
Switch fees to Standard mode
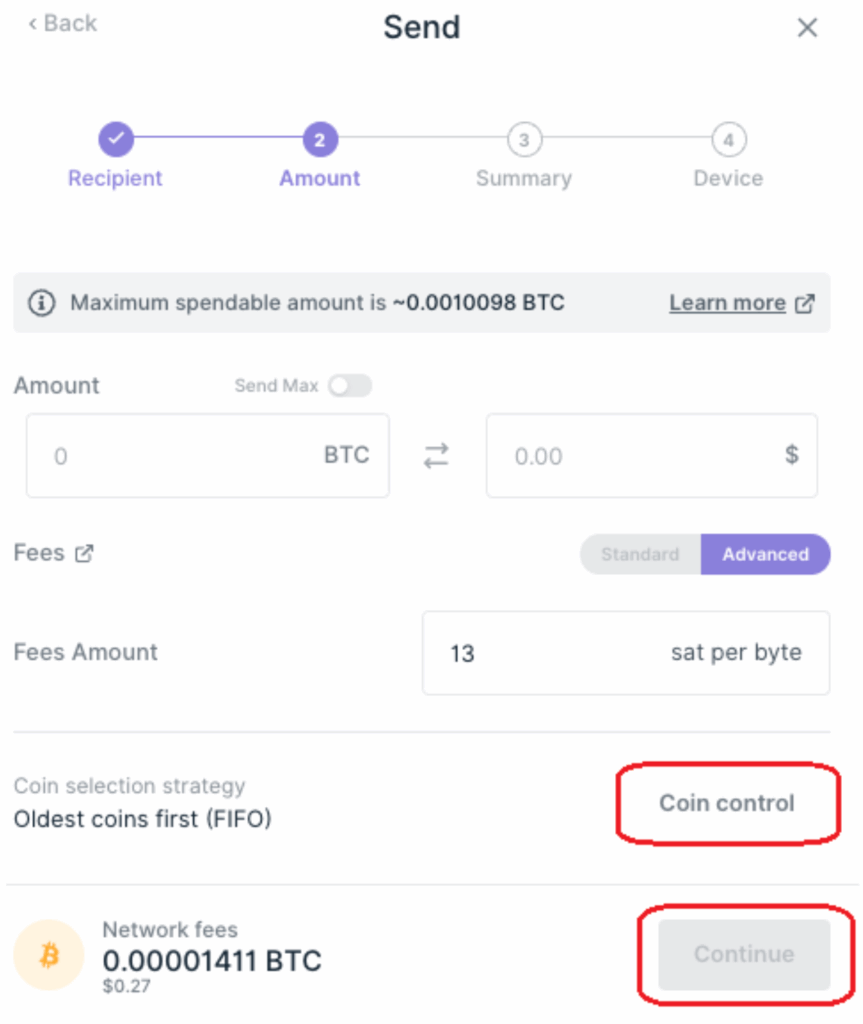(639, 554)
